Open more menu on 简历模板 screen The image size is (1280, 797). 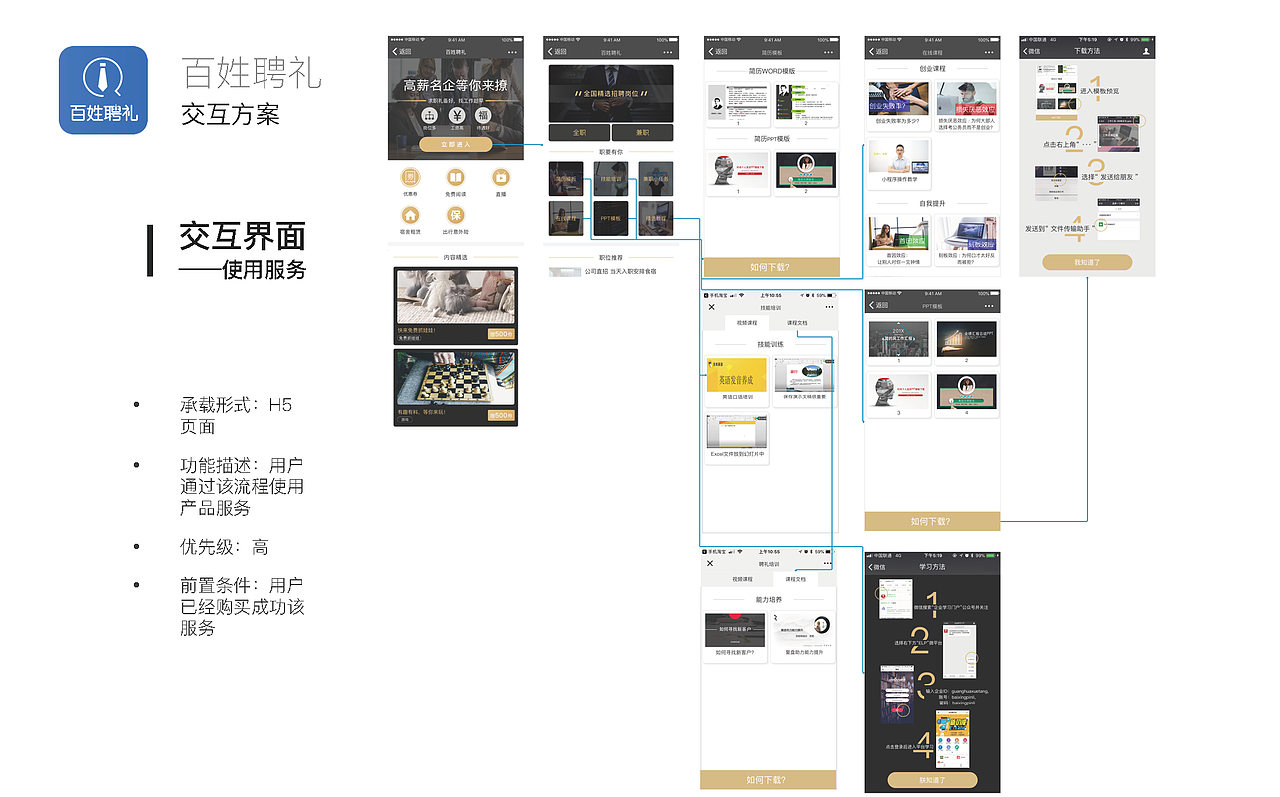pyautogui.click(x=828, y=51)
